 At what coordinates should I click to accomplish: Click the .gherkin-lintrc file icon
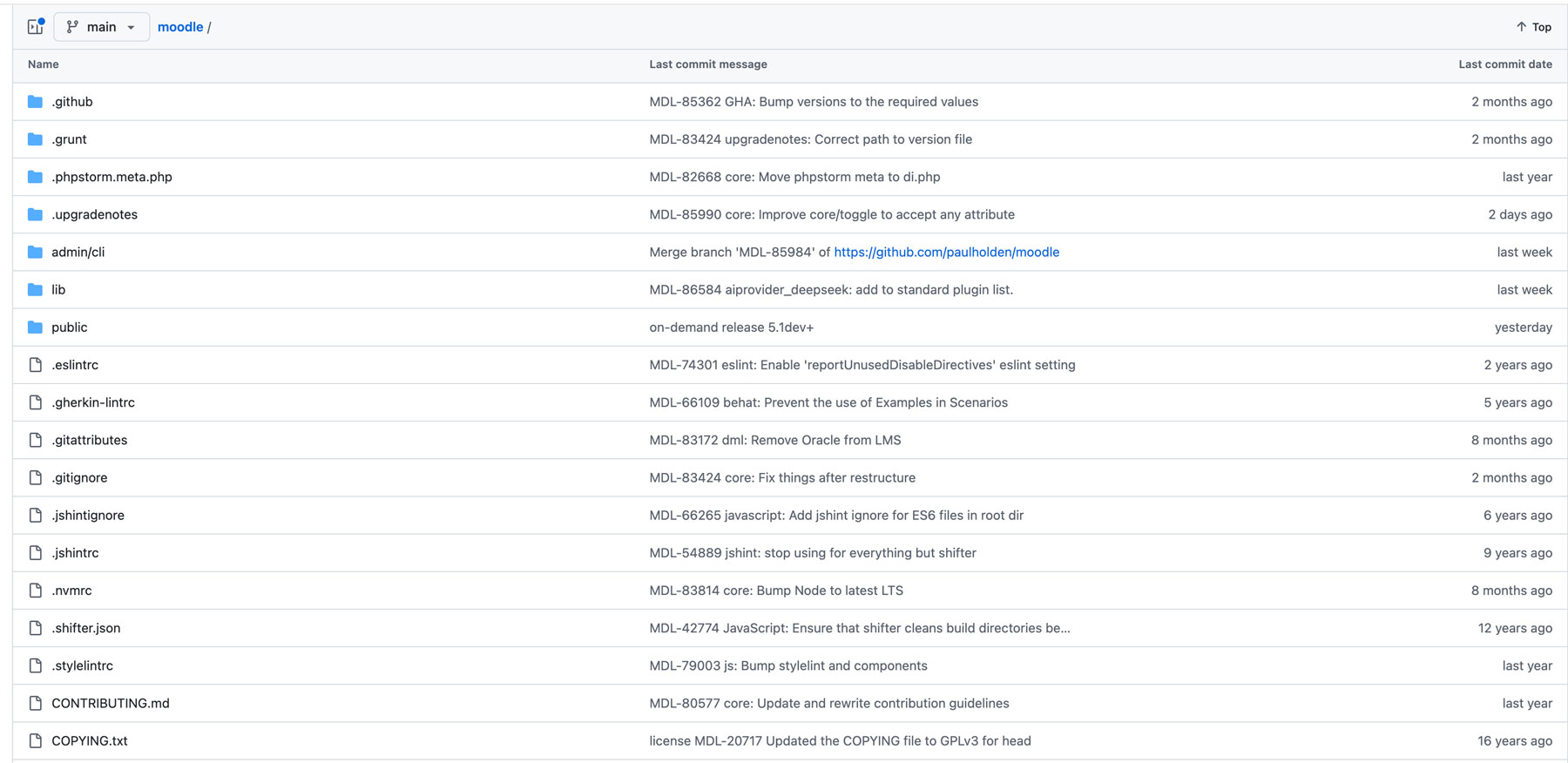pos(35,402)
